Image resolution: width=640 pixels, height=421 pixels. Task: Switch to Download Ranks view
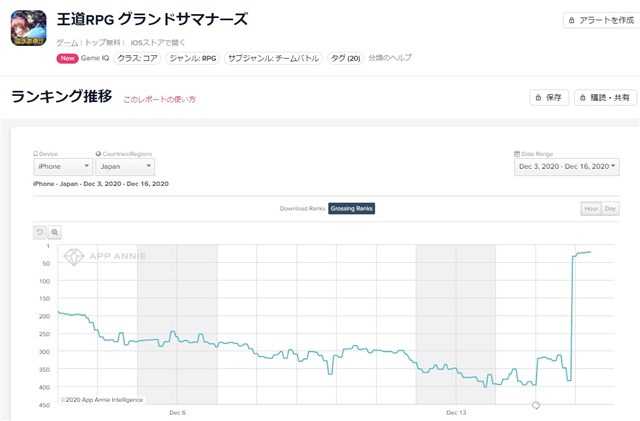click(302, 209)
